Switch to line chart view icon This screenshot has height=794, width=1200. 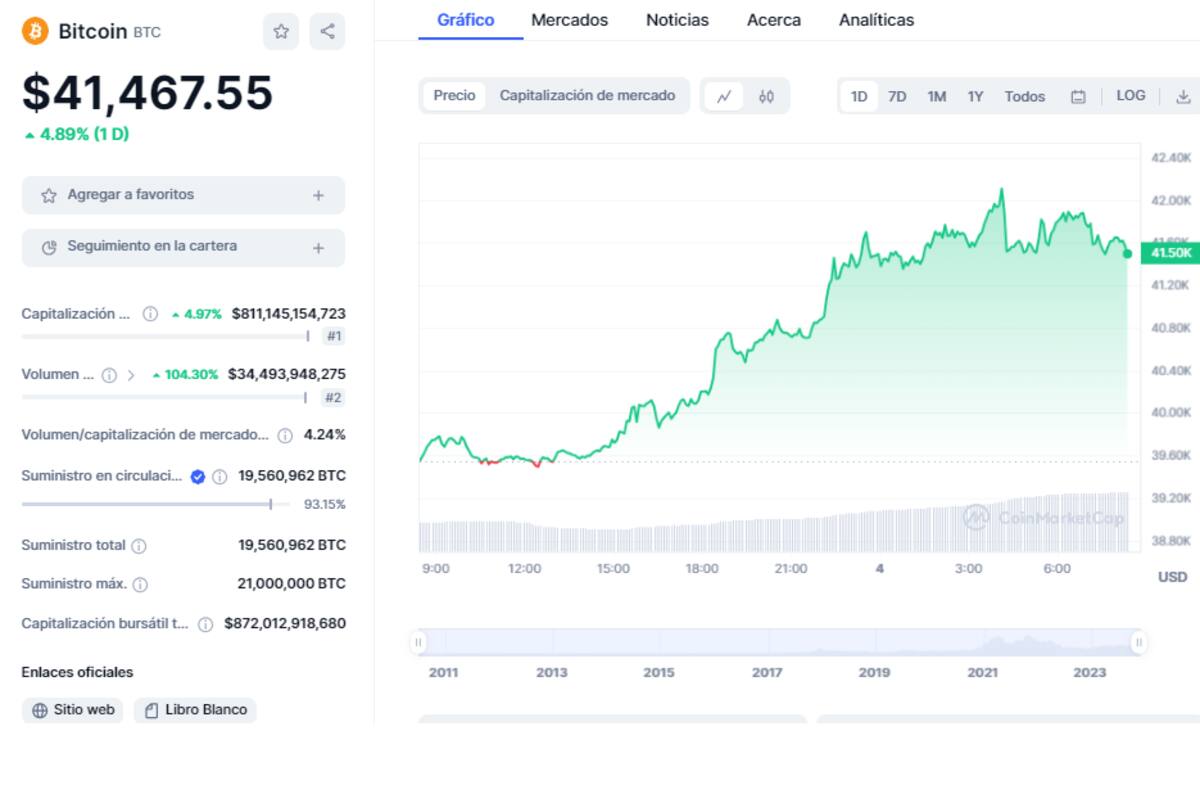click(724, 97)
